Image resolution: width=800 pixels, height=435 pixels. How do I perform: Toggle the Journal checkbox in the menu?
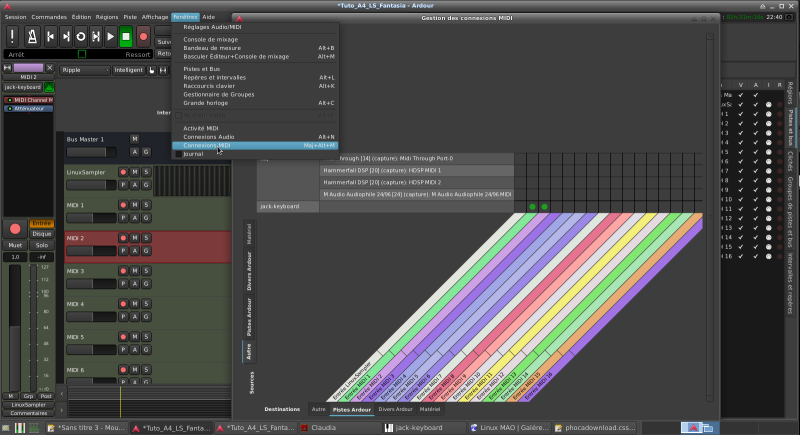click(x=179, y=154)
